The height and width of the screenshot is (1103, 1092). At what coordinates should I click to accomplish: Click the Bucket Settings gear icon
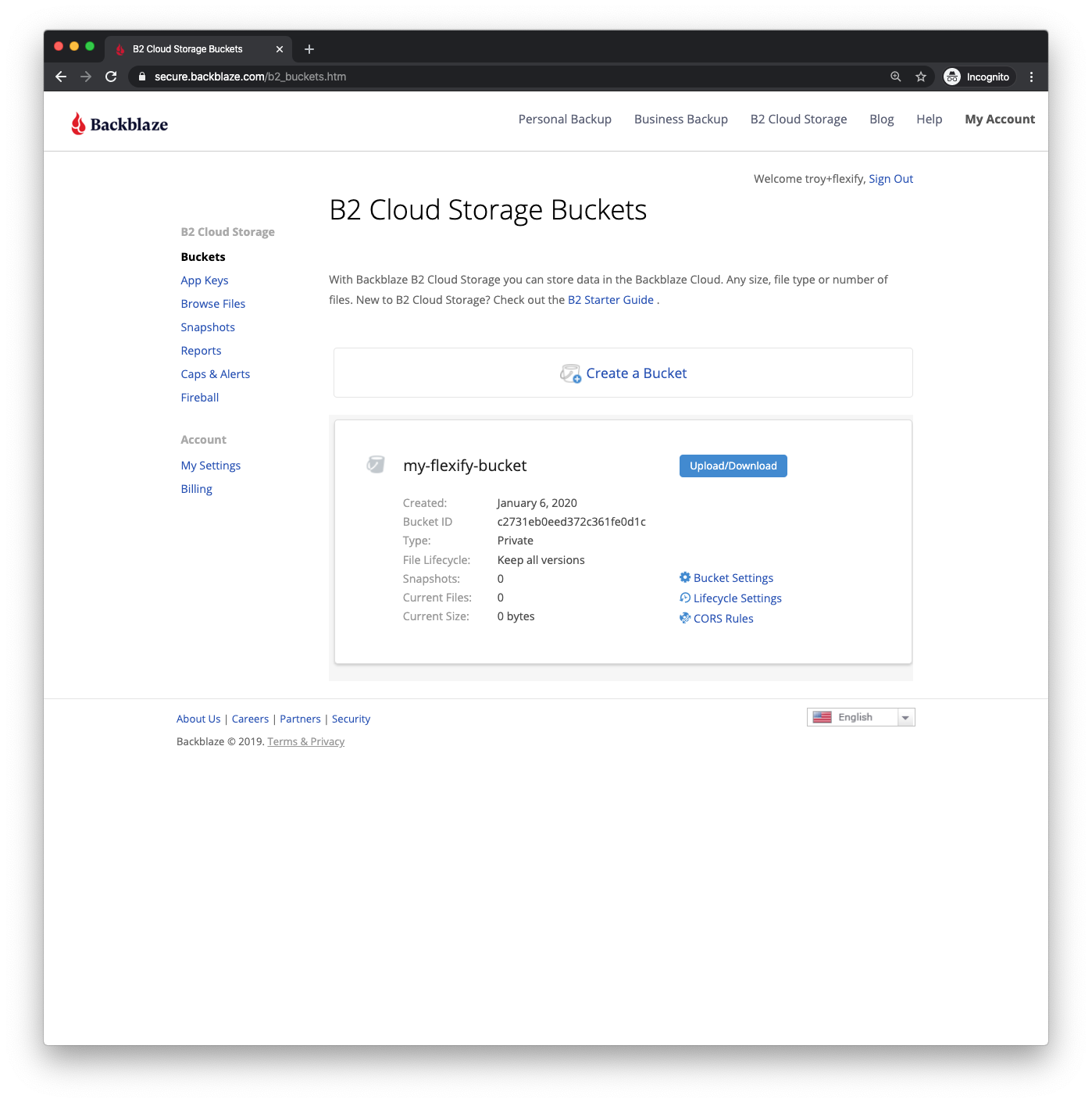685,577
